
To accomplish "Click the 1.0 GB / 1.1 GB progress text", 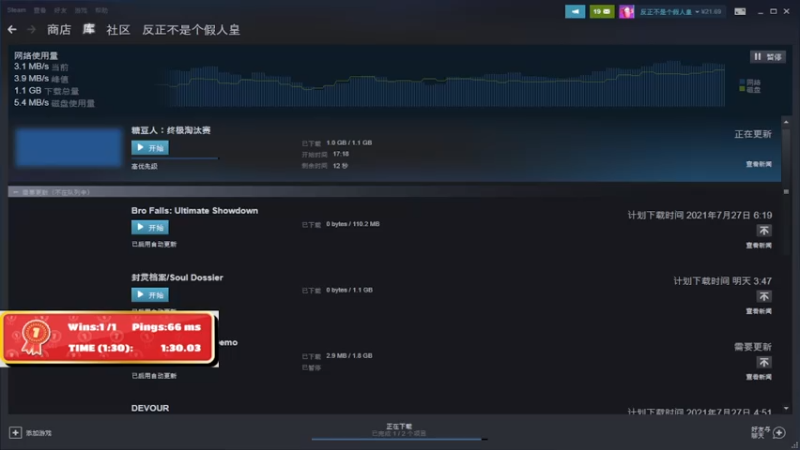I will pyautogui.click(x=349, y=143).
